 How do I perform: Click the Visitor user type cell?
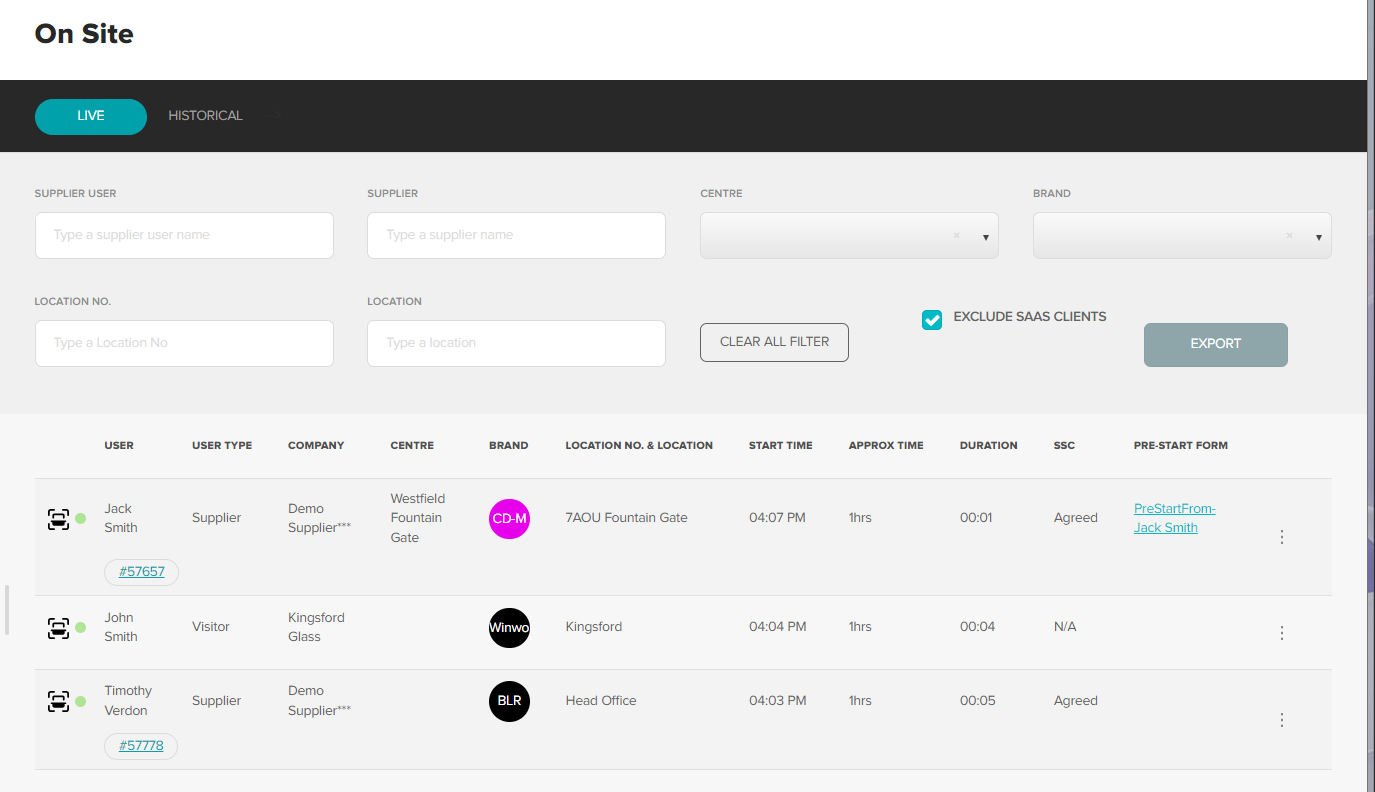(x=211, y=627)
